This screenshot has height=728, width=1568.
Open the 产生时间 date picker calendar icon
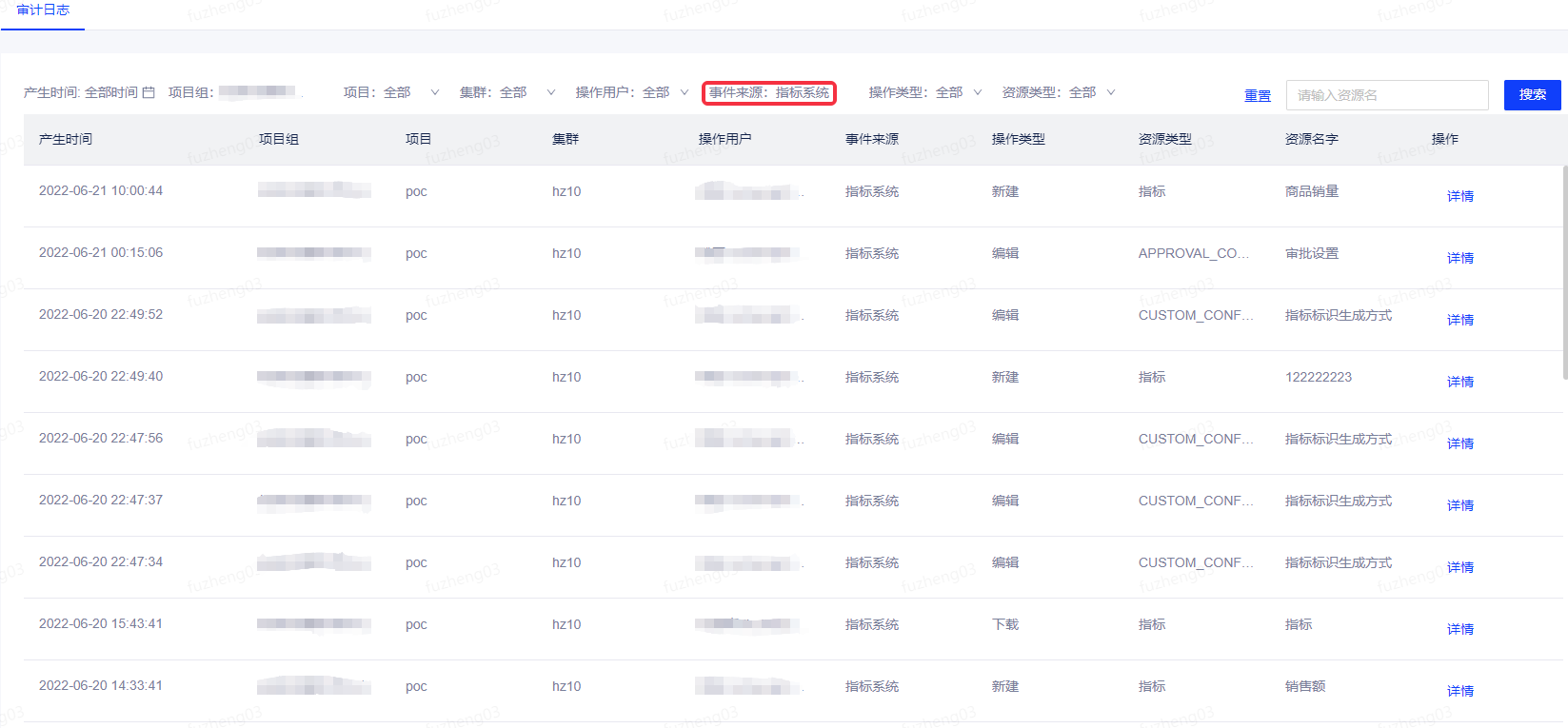pyautogui.click(x=149, y=92)
